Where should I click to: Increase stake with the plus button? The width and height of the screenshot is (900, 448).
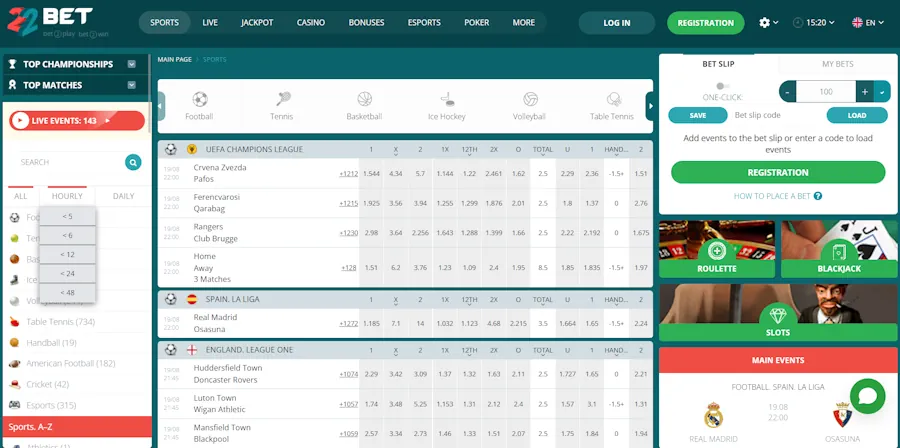point(864,92)
